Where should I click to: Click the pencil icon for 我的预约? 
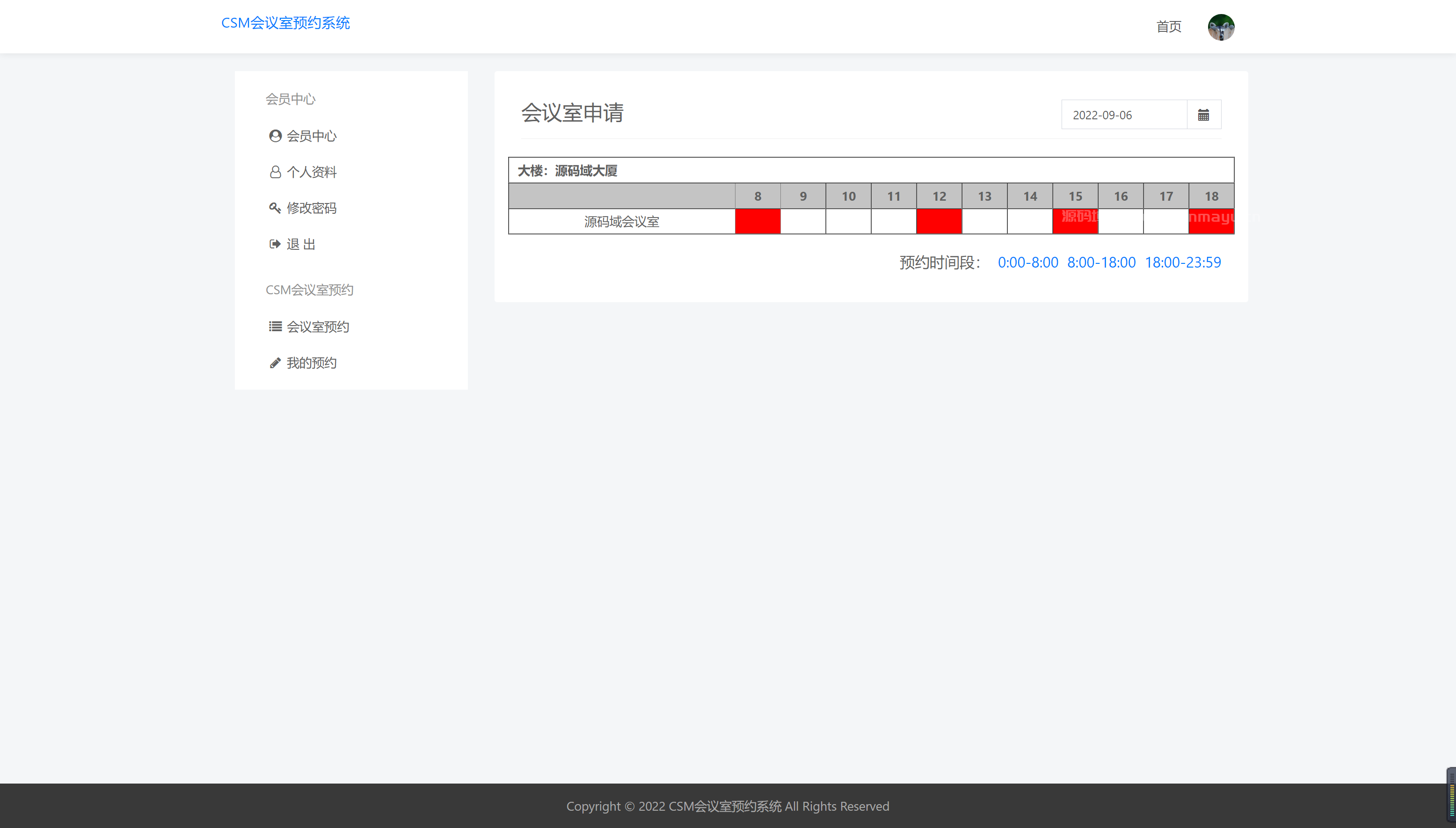pyautogui.click(x=275, y=363)
